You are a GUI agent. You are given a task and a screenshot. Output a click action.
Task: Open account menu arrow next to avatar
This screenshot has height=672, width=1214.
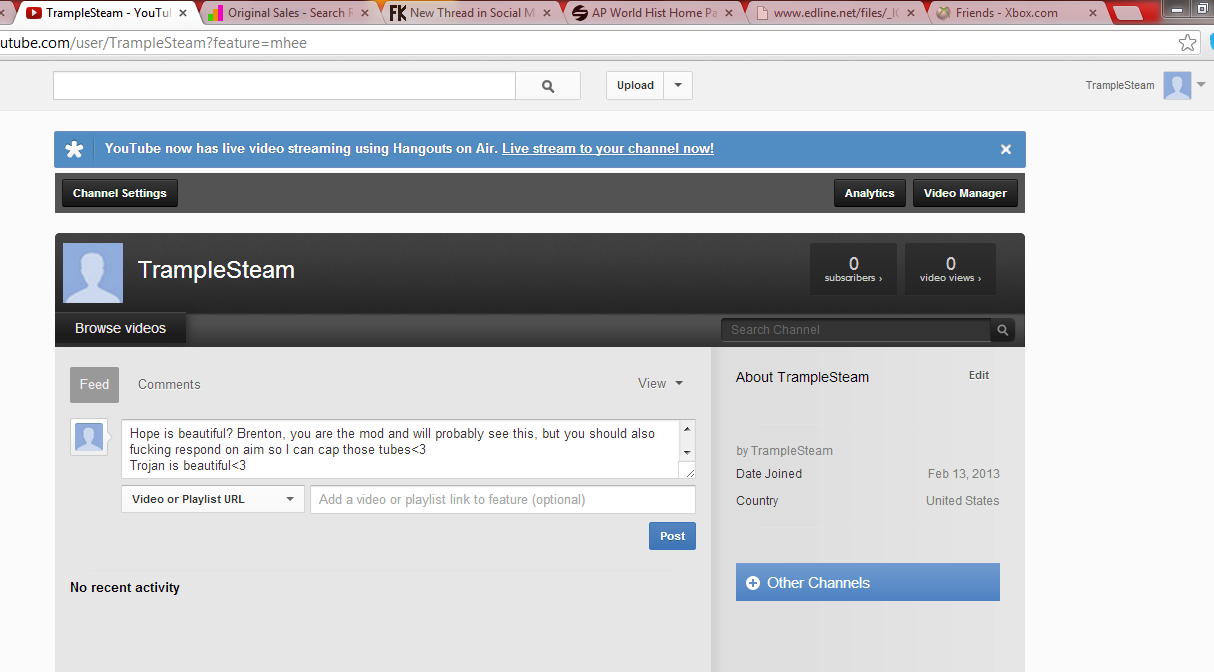1201,85
